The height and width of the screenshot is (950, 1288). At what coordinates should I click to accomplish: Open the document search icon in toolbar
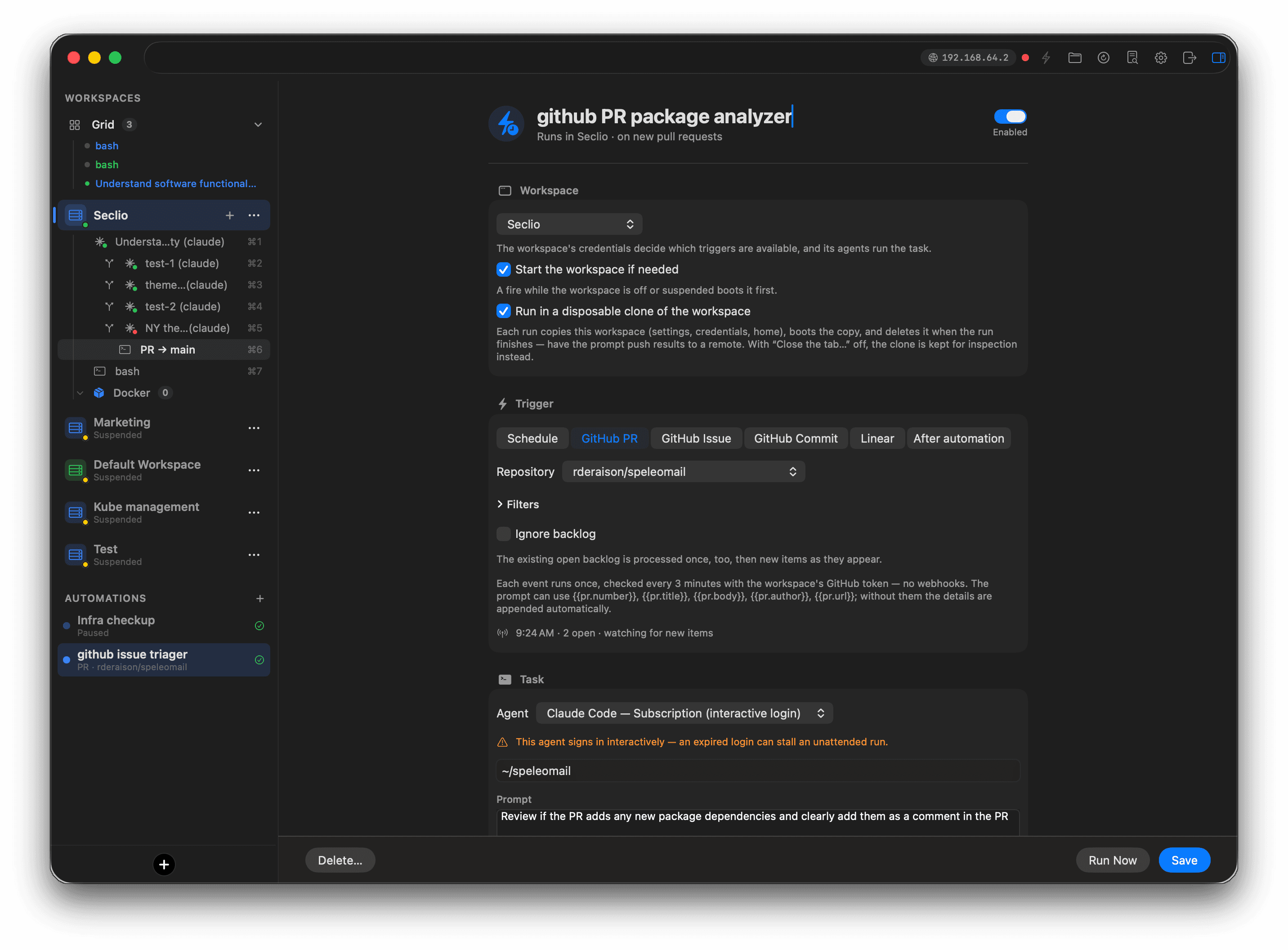tap(1132, 58)
